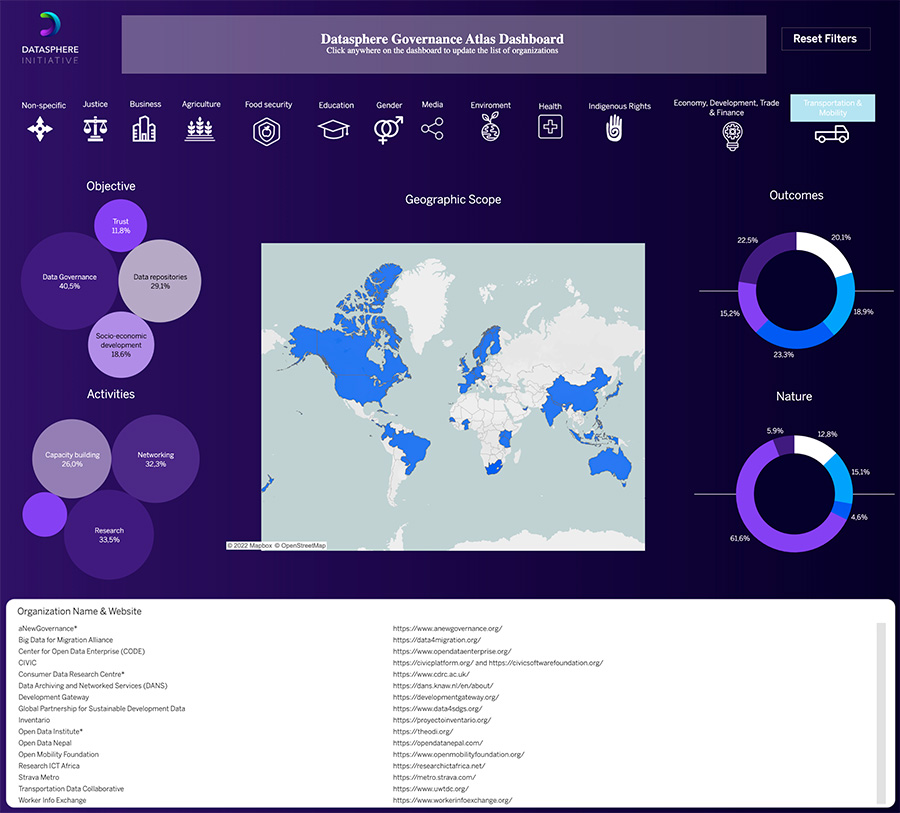Filter by the Business buildings icon
This screenshot has width=900, height=813.
(144, 129)
